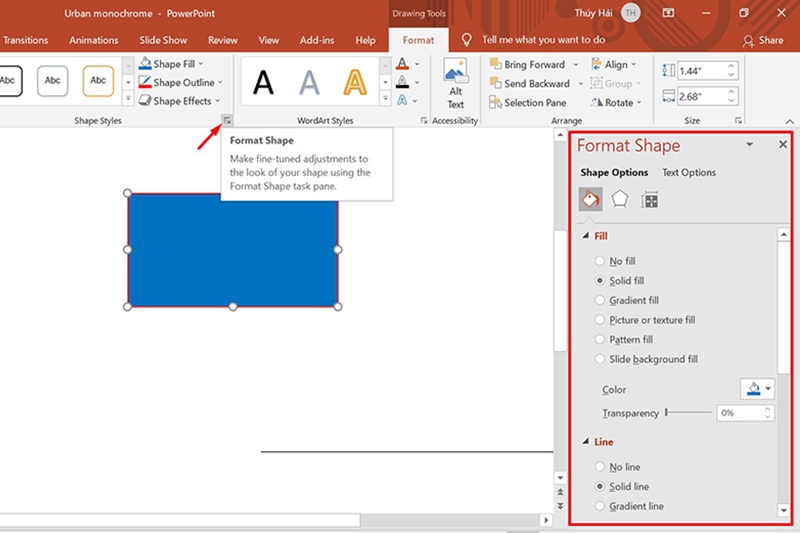Viewport: 800px width, 533px height.
Task: Click the Format Shape dialog launcher arrow
Action: click(x=228, y=120)
